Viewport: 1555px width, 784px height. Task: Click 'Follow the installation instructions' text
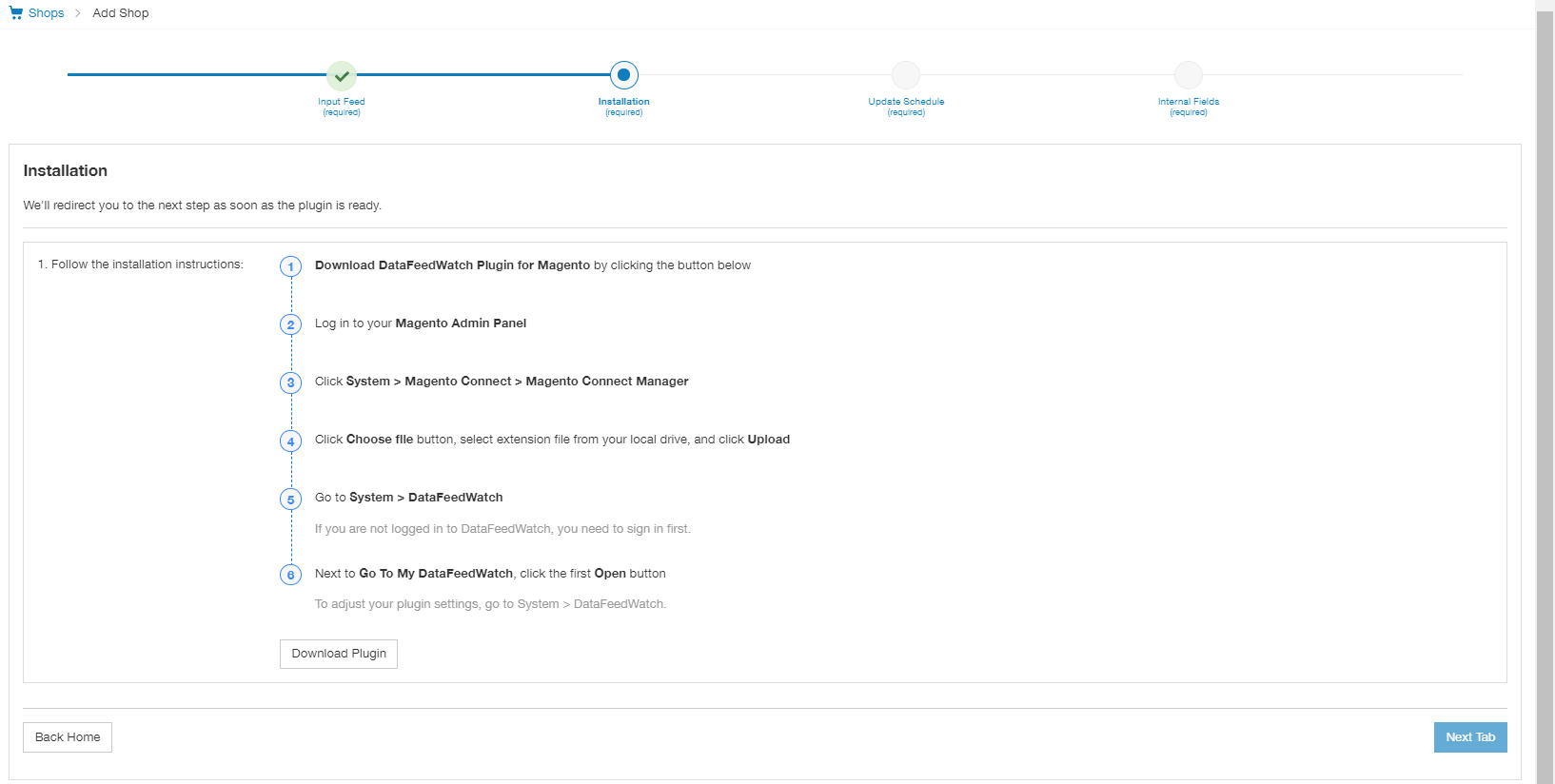[x=141, y=265]
